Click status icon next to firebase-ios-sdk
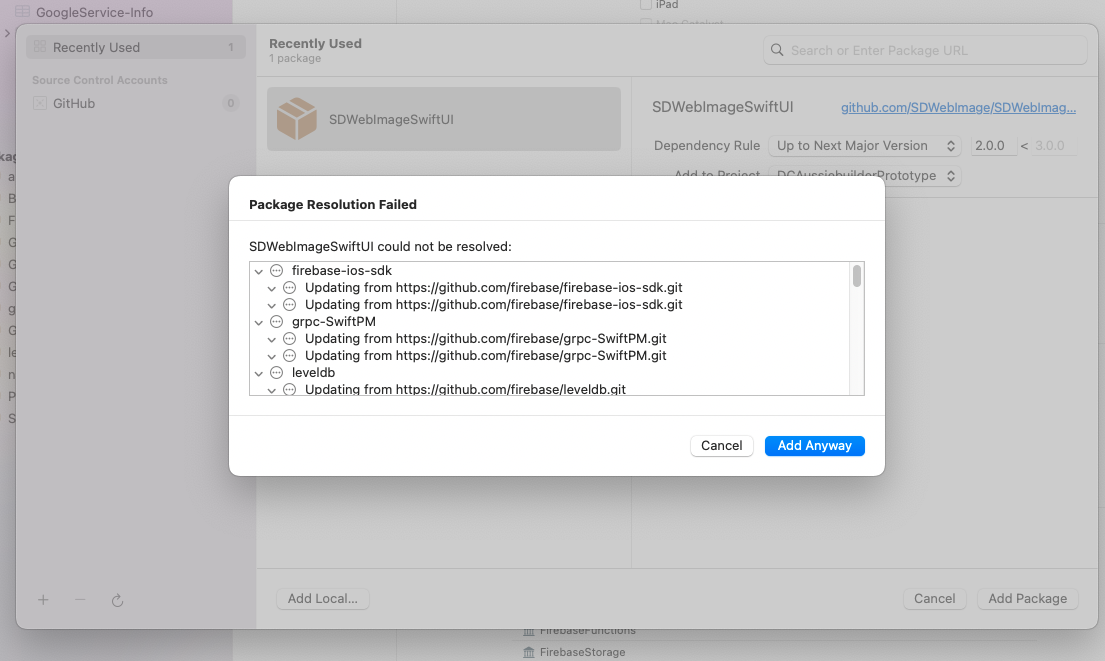This screenshot has width=1105, height=661. click(276, 271)
